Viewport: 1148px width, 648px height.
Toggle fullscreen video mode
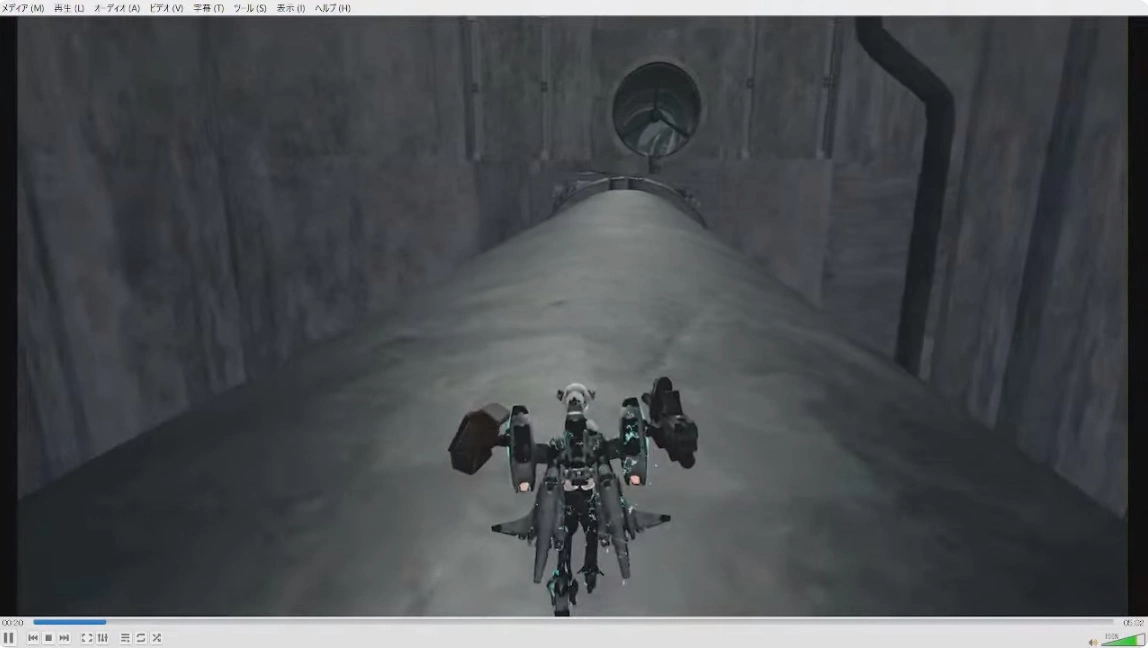[x=86, y=638]
